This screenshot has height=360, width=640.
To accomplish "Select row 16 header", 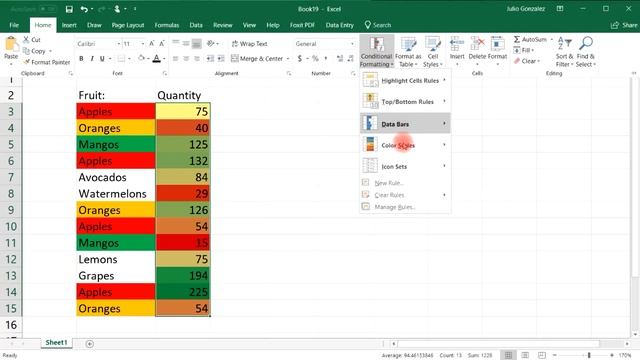I will point(11,325).
